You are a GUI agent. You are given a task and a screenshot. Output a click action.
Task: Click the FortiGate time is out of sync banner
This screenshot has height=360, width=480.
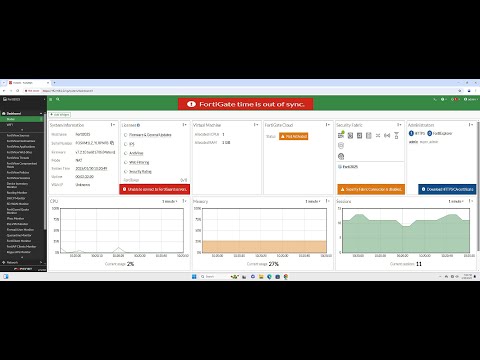(246, 104)
